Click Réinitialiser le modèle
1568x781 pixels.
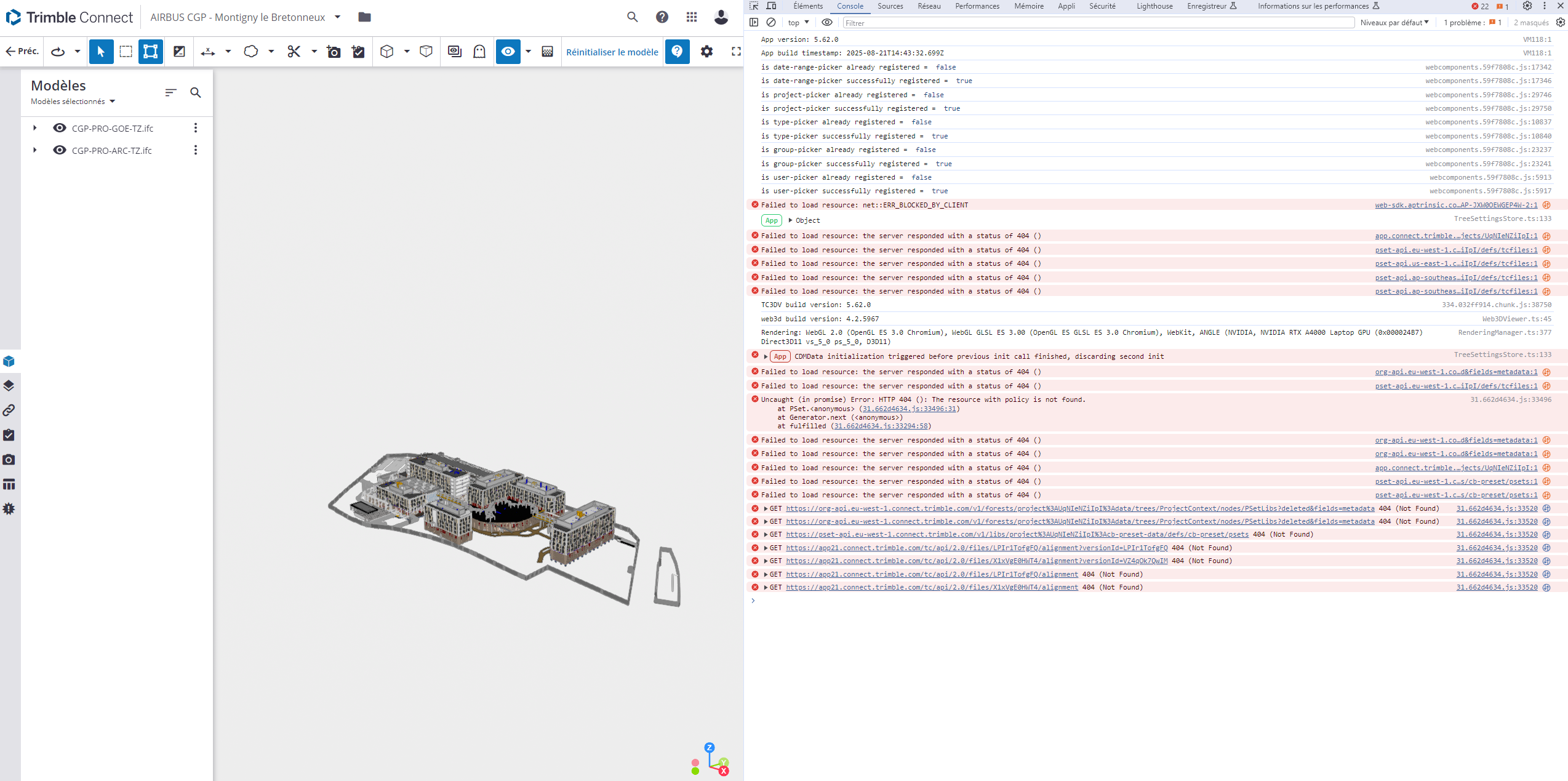(x=612, y=52)
